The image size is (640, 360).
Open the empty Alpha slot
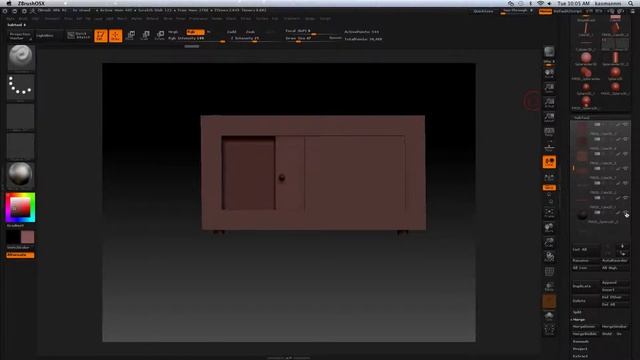21,116
